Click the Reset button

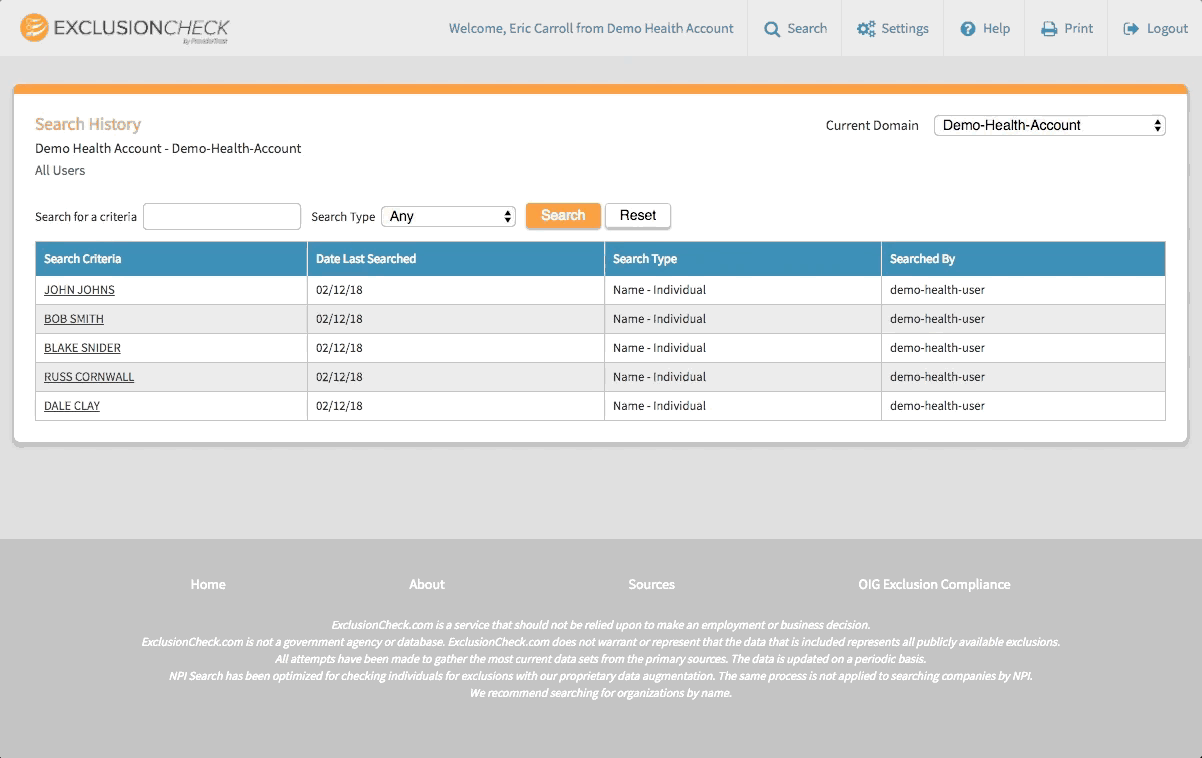pos(638,216)
